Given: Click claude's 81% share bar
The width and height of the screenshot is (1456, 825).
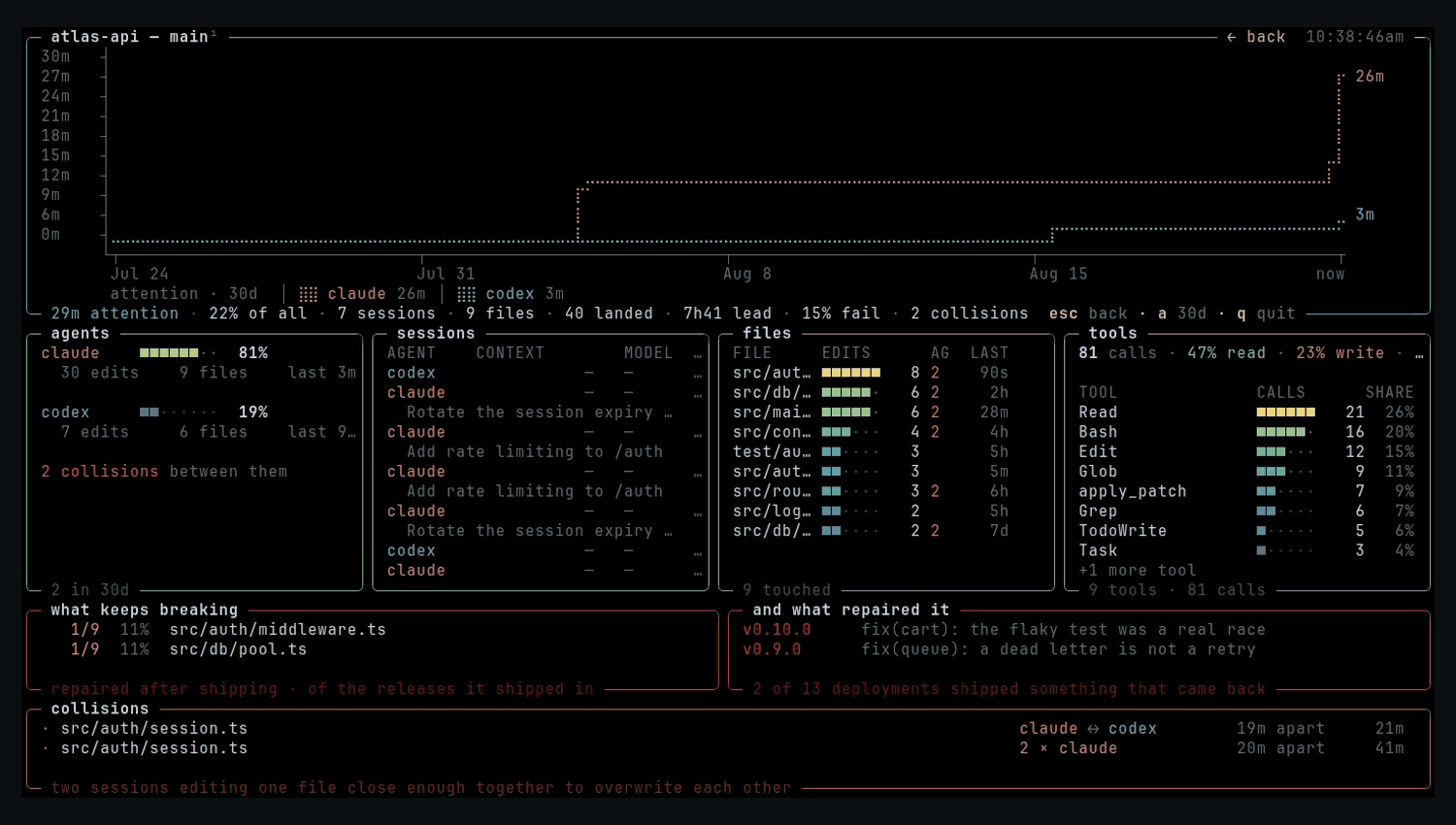Looking at the screenshot, I should (x=179, y=353).
